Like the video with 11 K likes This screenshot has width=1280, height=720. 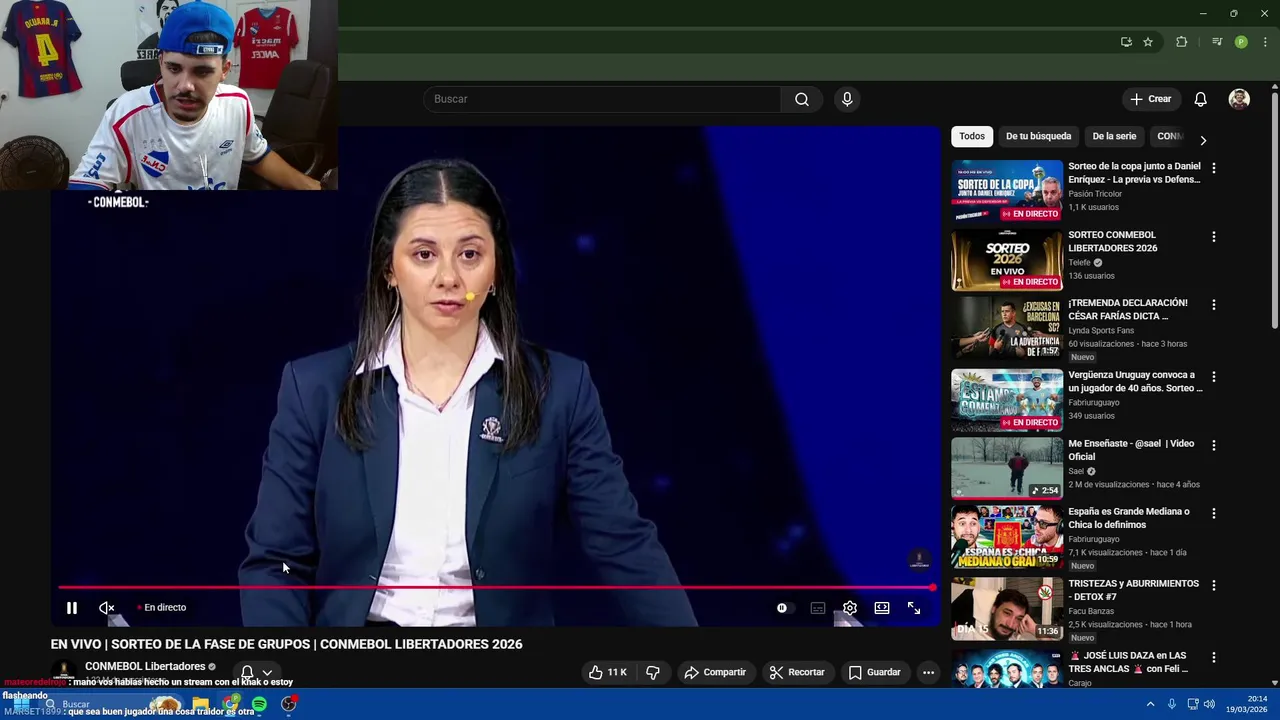click(608, 672)
